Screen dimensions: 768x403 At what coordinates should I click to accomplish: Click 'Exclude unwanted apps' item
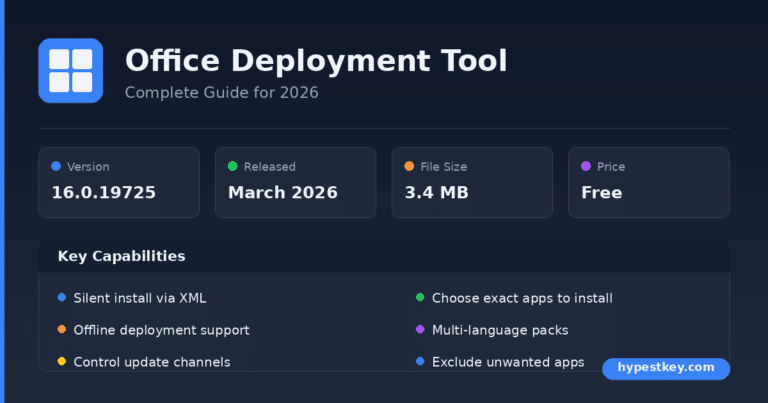pyautogui.click(x=508, y=362)
